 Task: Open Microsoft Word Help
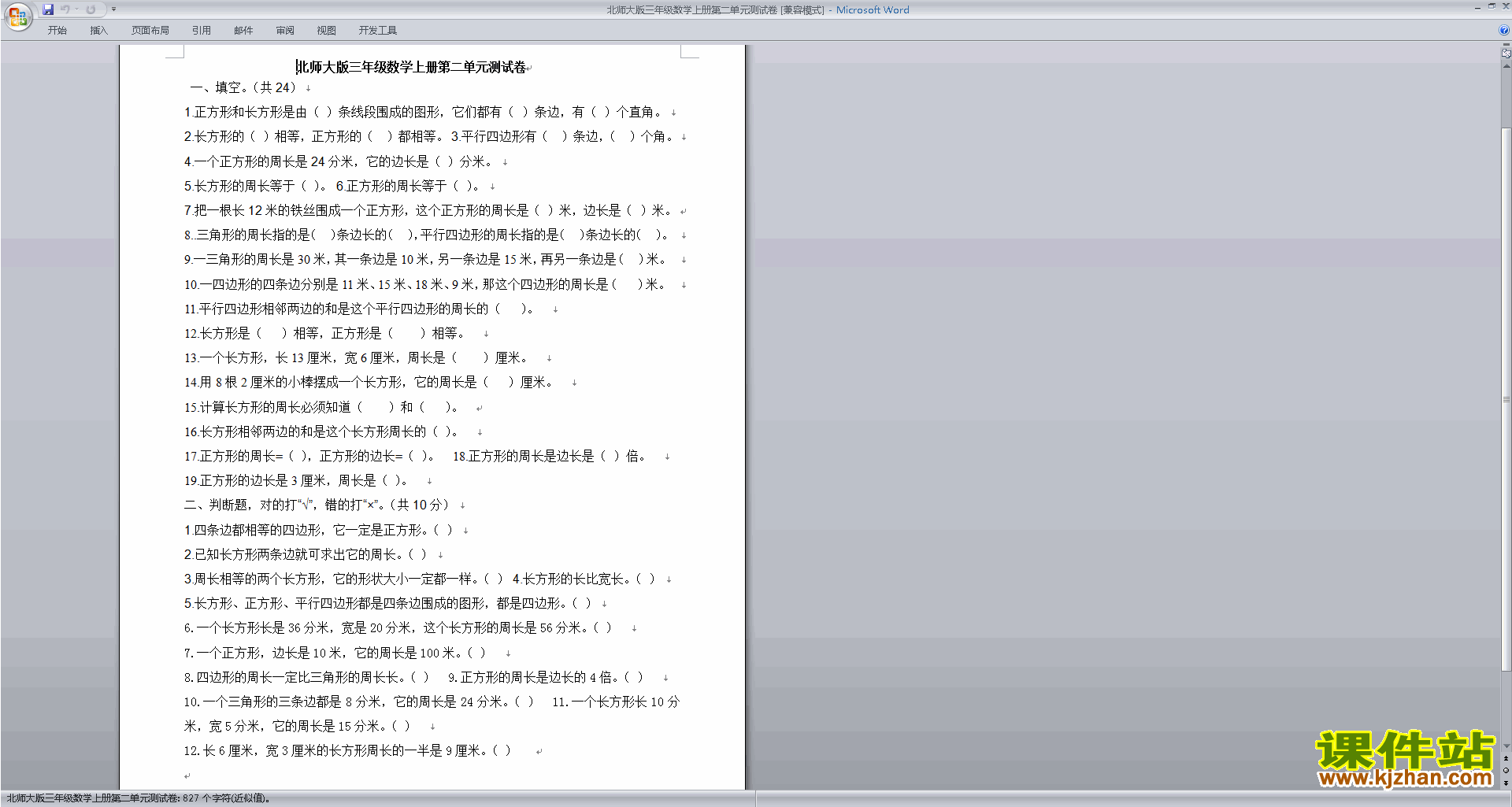tap(1504, 30)
